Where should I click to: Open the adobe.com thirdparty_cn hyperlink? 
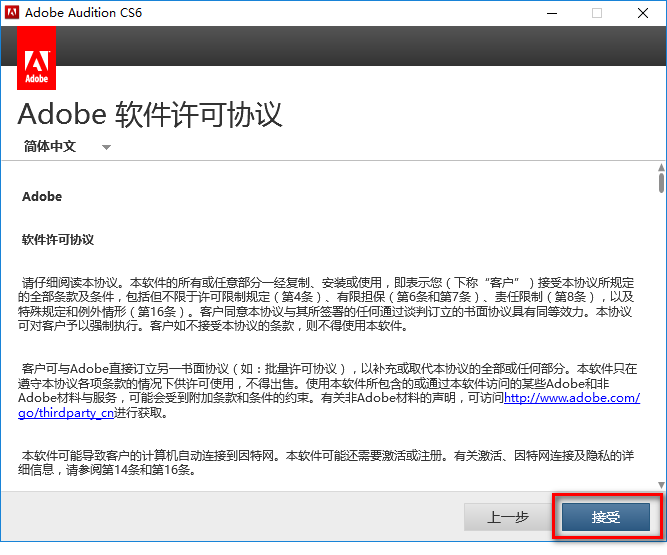[x=572, y=398]
